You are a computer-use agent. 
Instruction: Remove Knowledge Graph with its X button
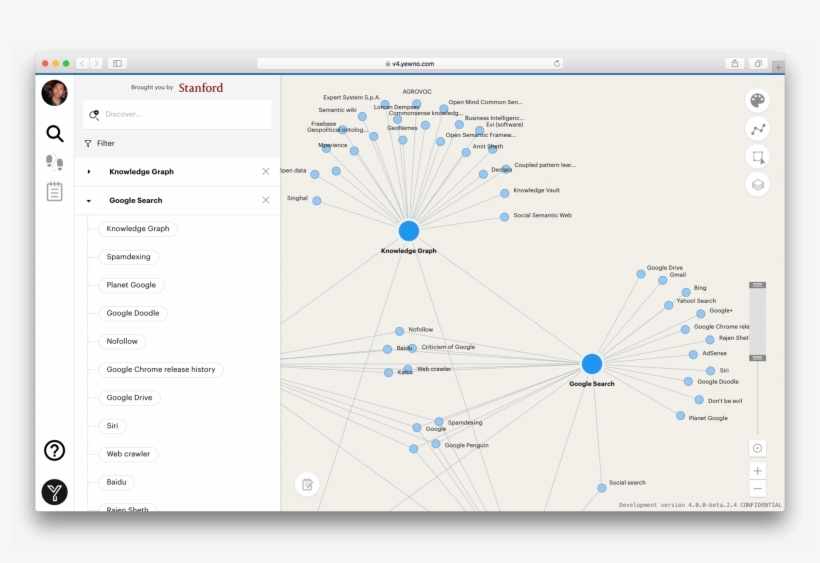click(266, 171)
